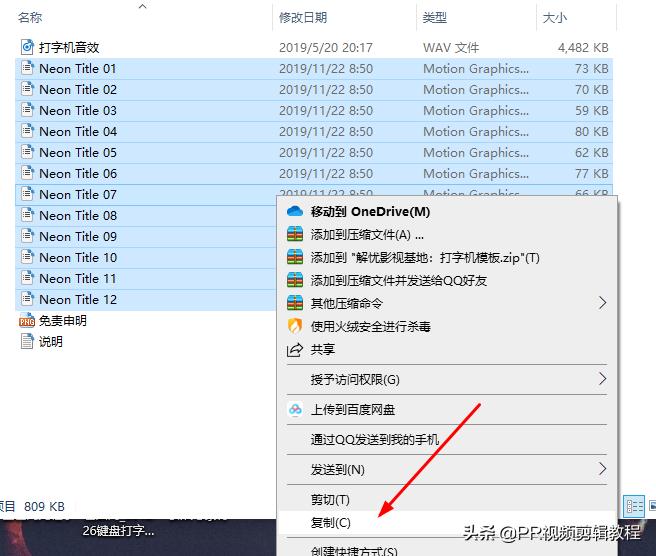The image size is (656, 556).
Task: Click the archive icon beside 添加到 打字机模板.zip
Action: pyautogui.click(x=295, y=257)
